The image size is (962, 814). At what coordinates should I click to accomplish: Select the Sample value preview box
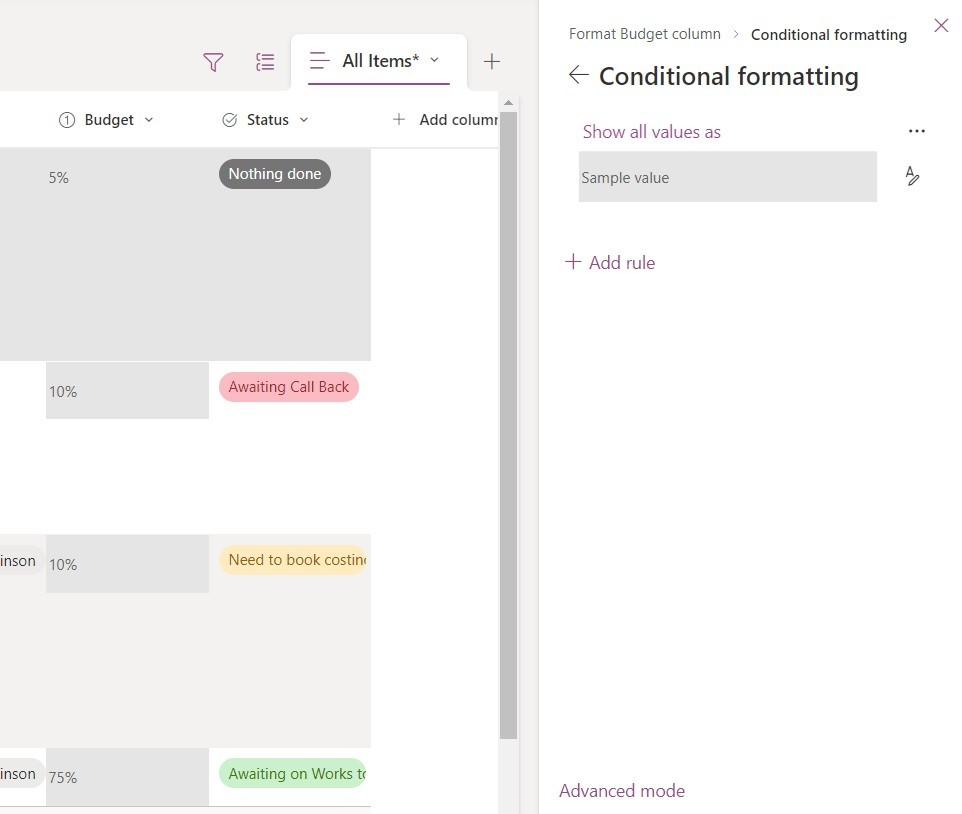point(728,177)
